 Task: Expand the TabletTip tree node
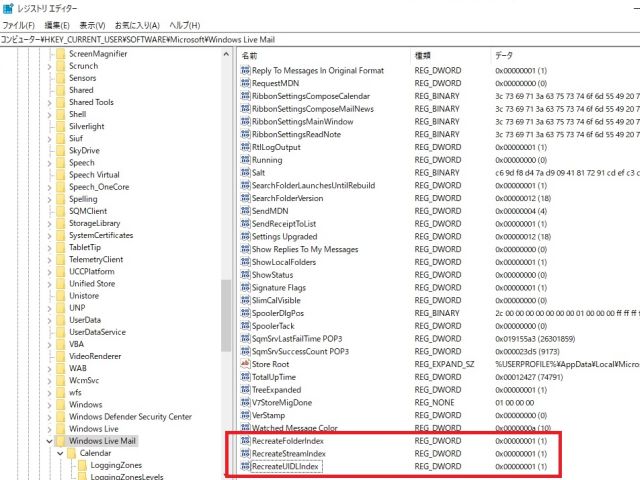point(50,248)
